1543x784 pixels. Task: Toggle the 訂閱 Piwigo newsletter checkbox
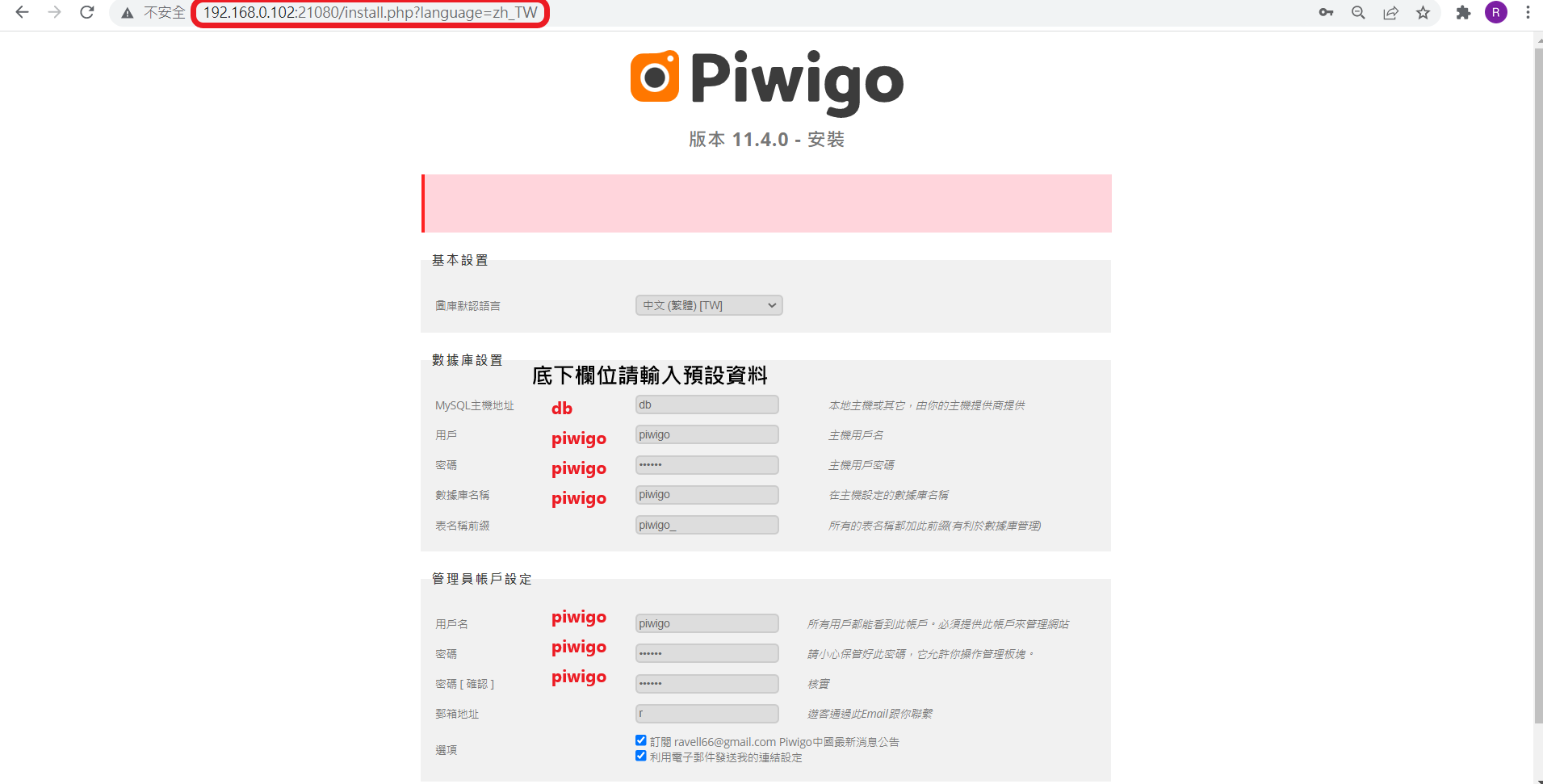point(641,740)
